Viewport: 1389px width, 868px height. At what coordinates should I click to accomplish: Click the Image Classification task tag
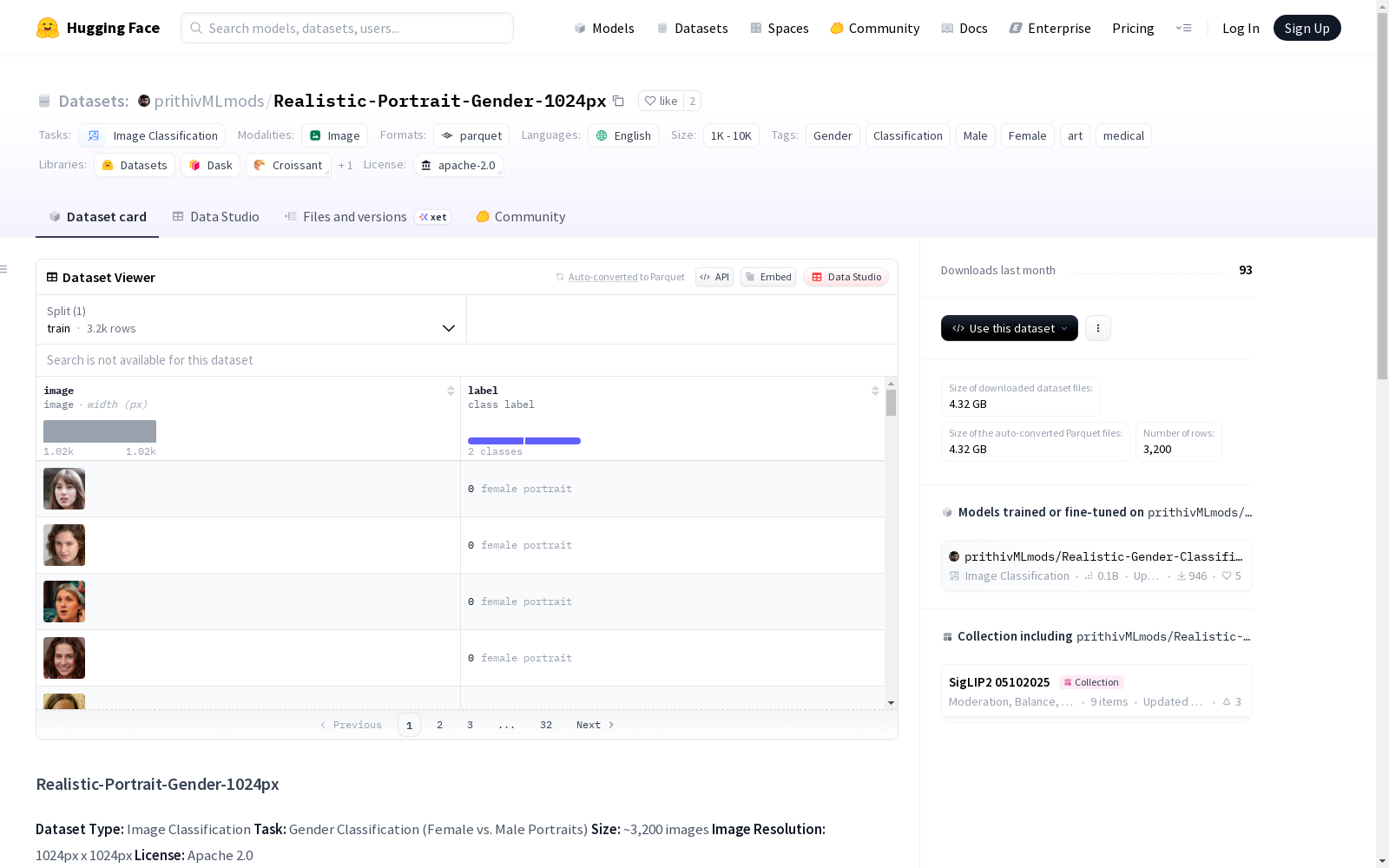[x=152, y=135]
